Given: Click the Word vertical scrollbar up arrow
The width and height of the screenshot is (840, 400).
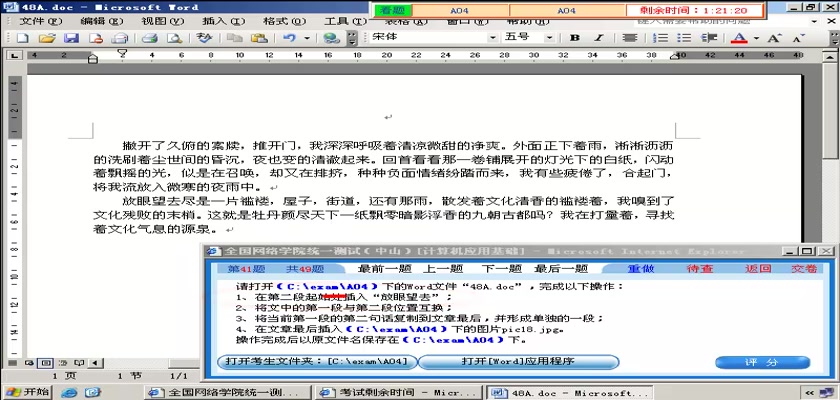Looking at the screenshot, I should 830,56.
